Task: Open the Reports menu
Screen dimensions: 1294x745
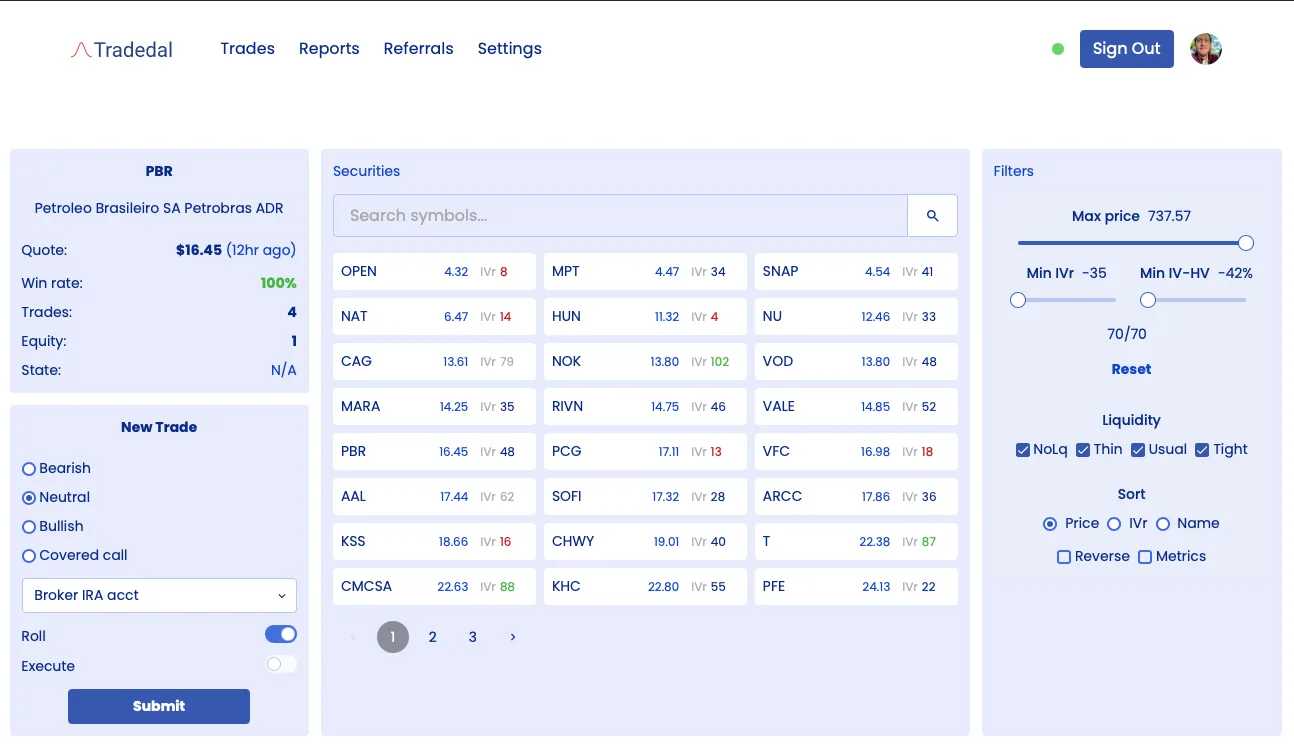Action: pos(329,48)
